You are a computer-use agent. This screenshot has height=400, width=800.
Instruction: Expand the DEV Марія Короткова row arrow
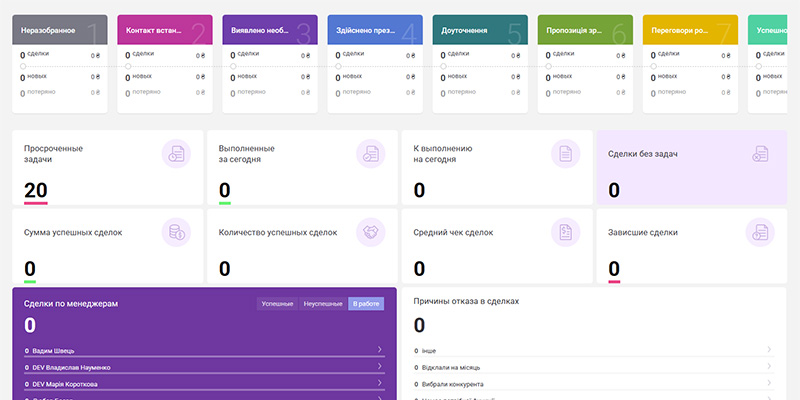380,382
